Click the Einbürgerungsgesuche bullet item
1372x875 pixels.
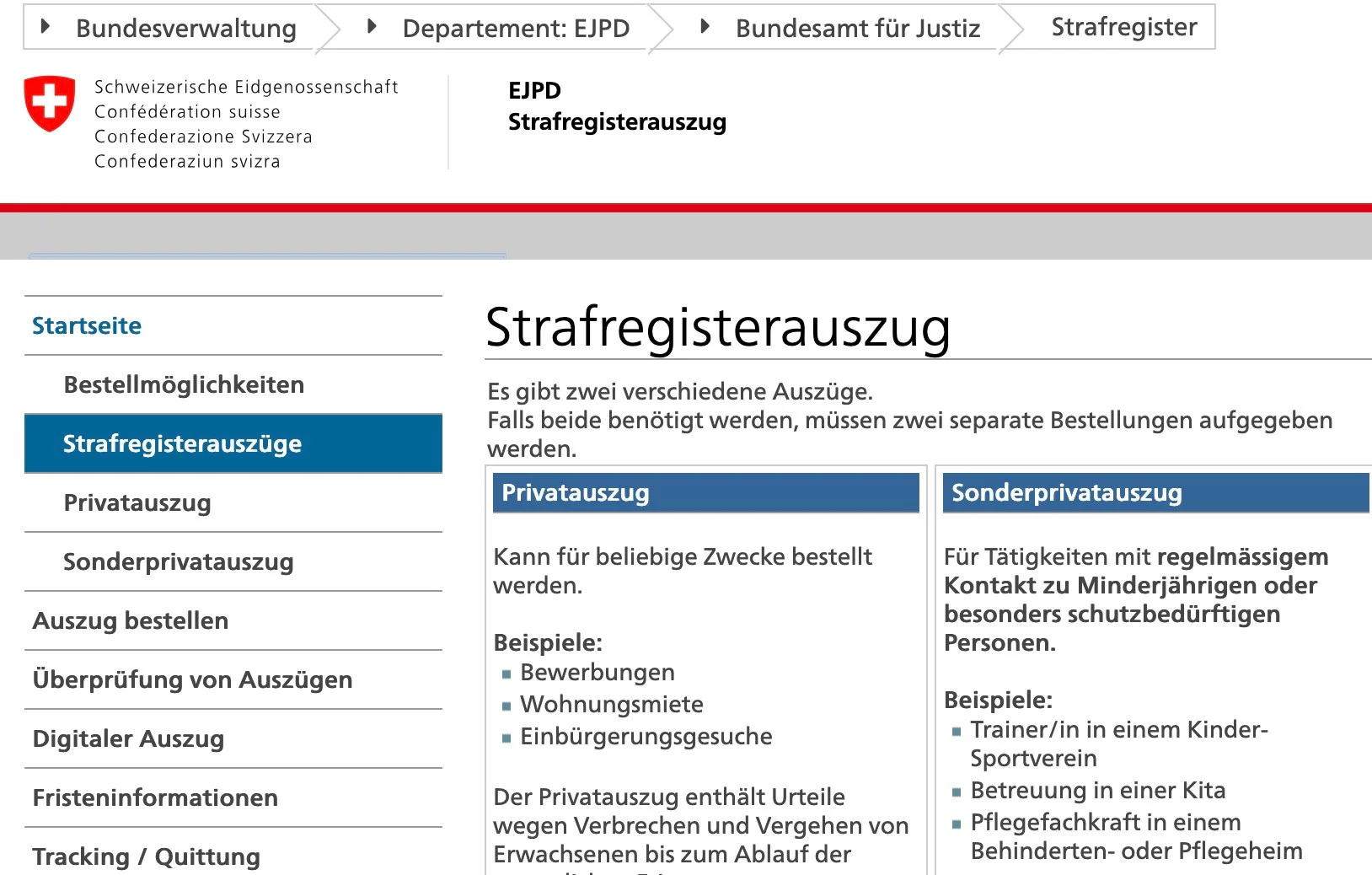(646, 736)
